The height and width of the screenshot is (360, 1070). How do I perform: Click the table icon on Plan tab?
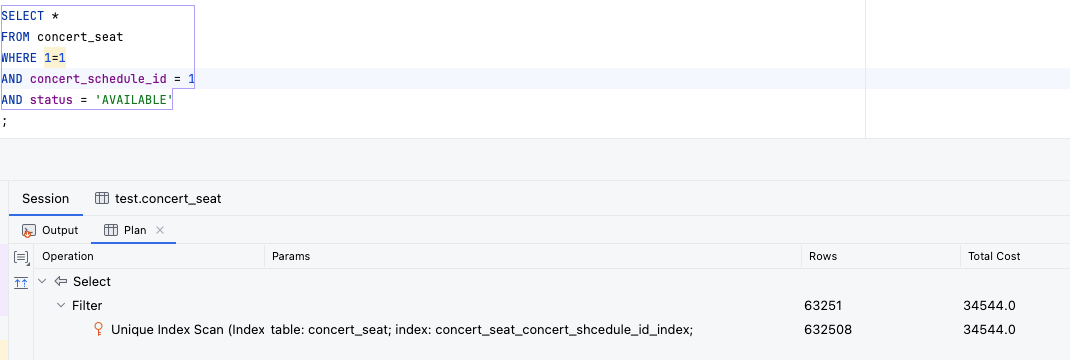111,230
